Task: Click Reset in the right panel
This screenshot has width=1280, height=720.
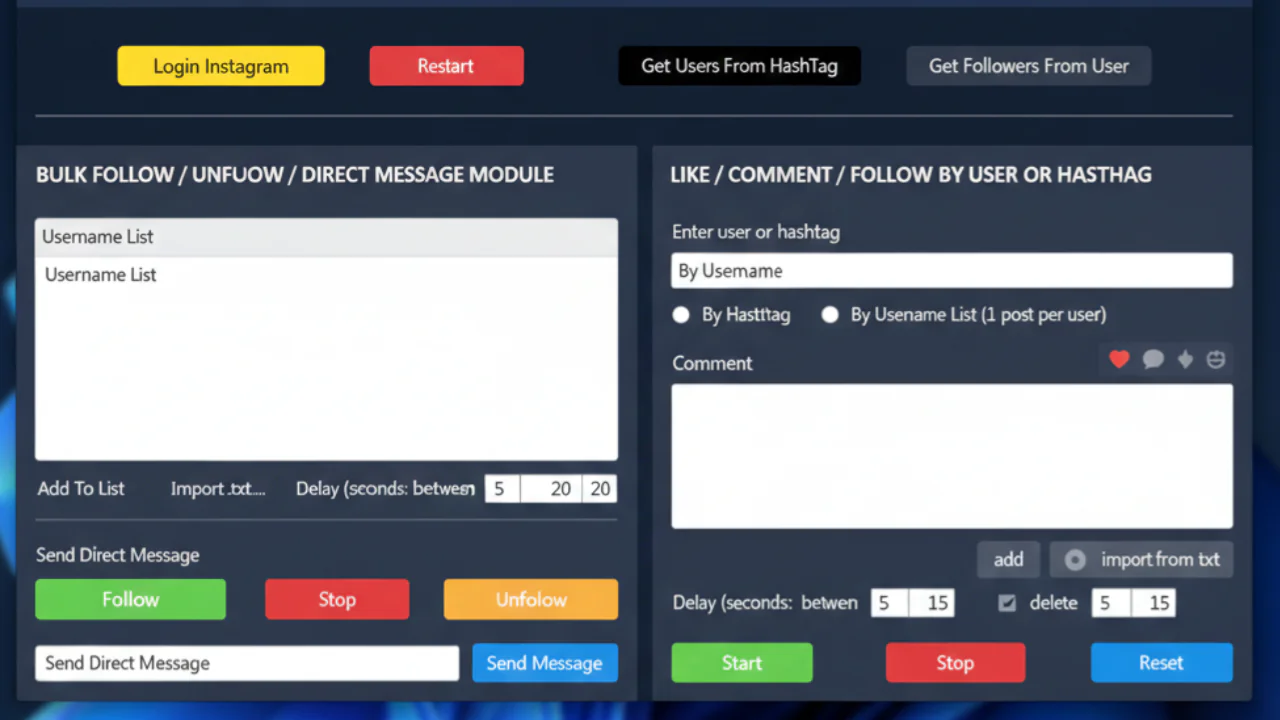Action: pos(1161,662)
